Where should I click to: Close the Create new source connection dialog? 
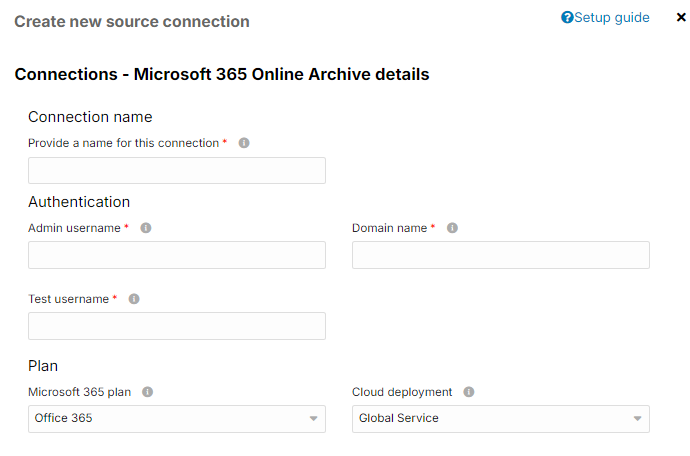tap(681, 18)
